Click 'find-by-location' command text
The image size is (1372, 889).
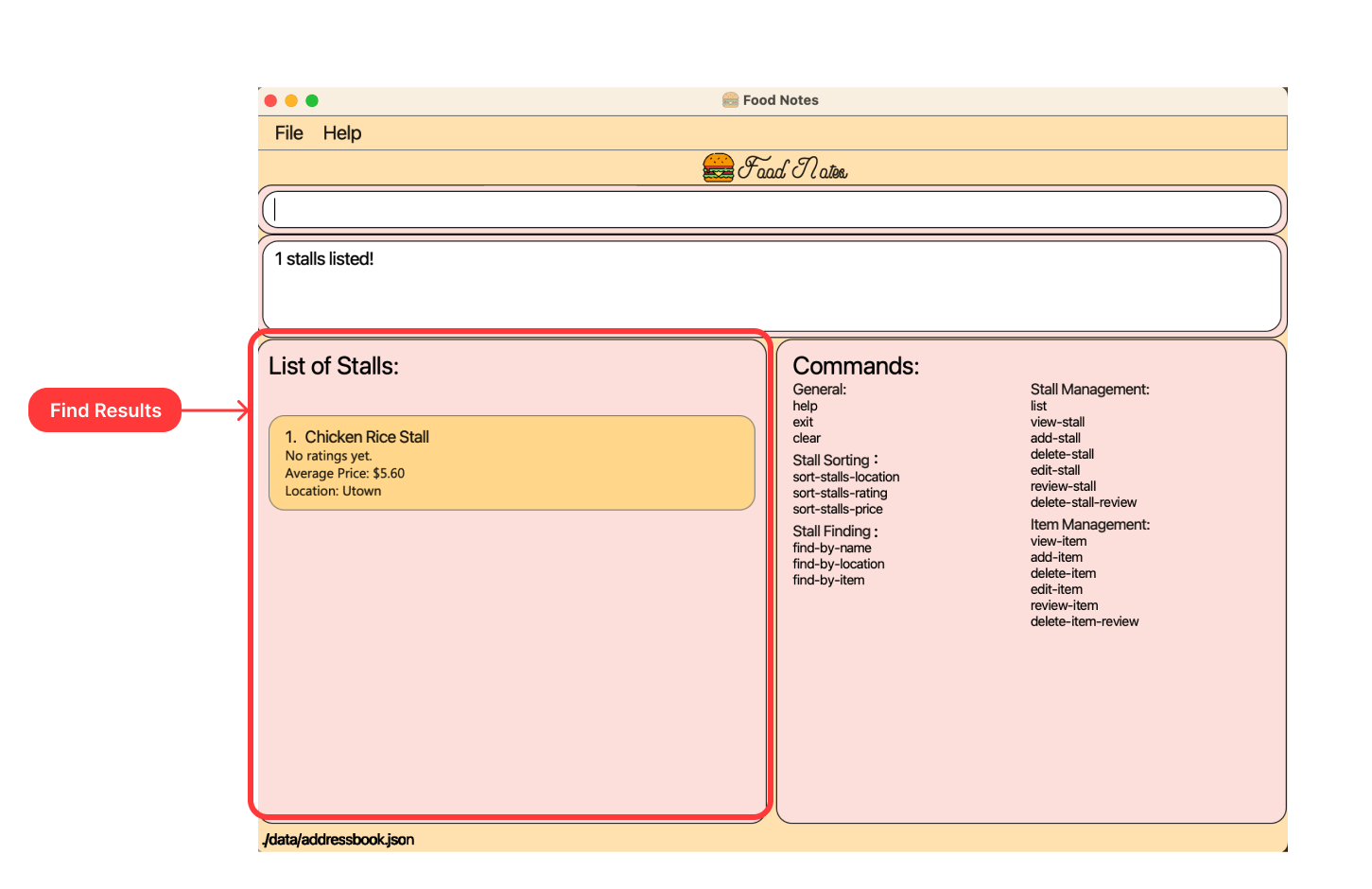point(839,565)
